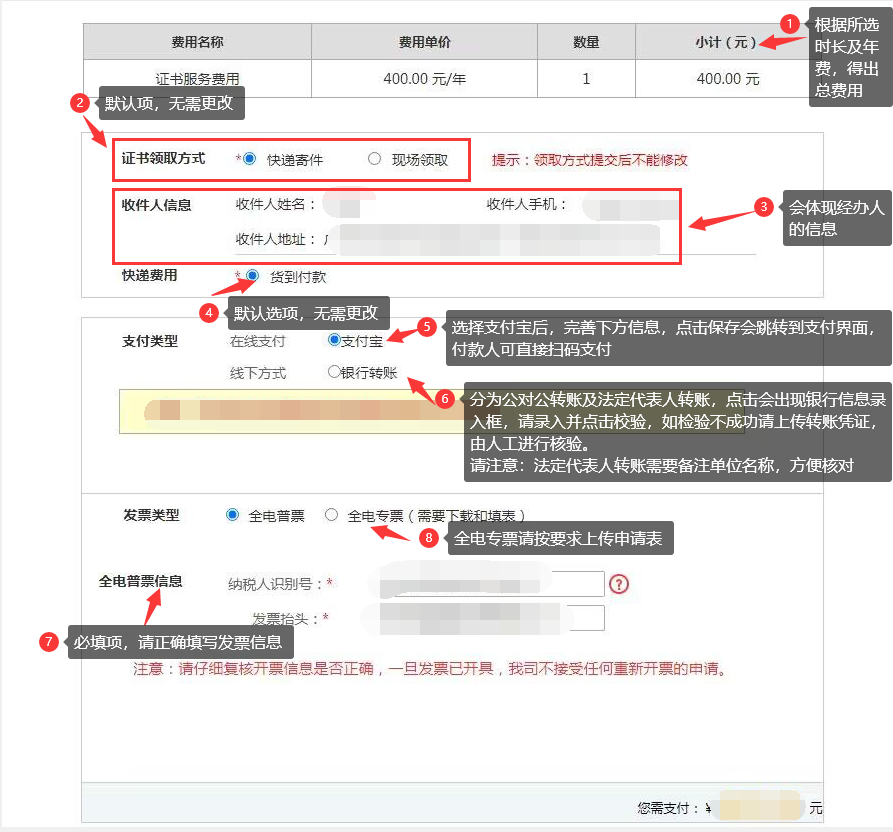Select 全电专票 invoice type
This screenshot has width=893, height=832.
(332, 515)
